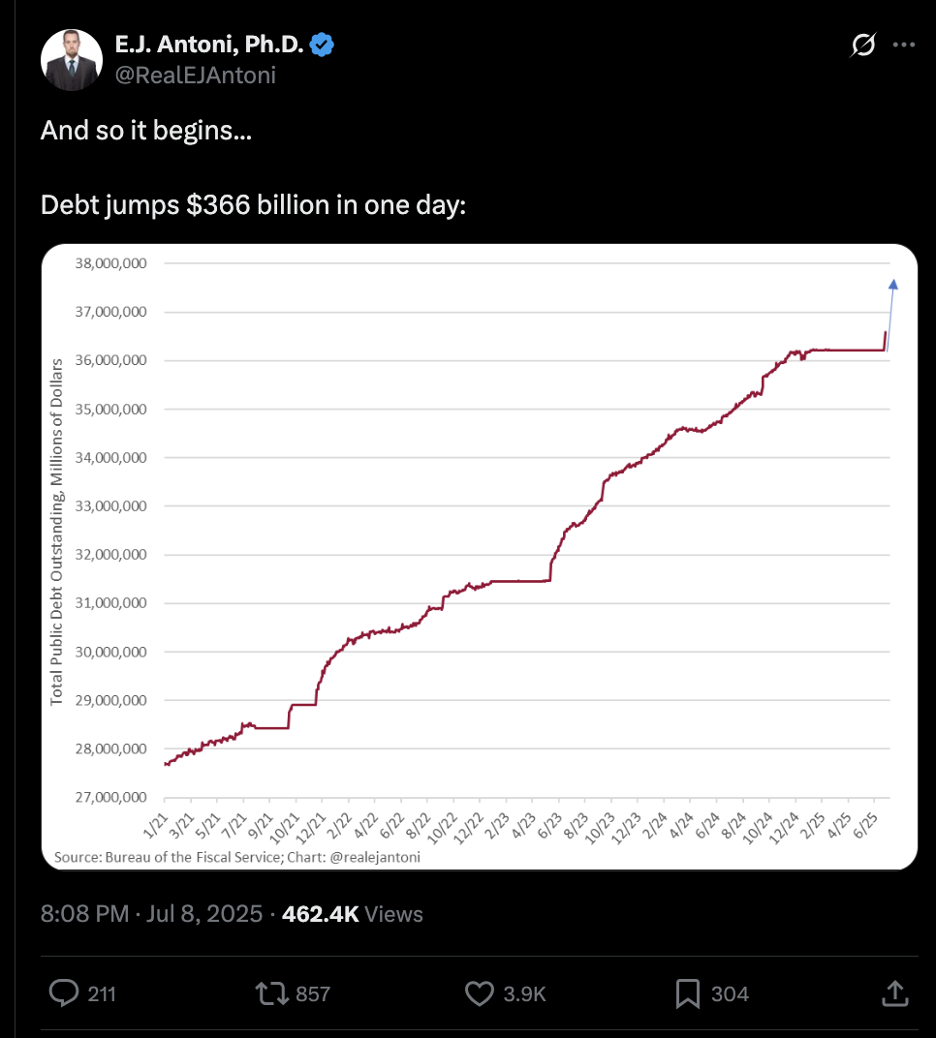Click the blue arrow tip on chart
Image resolution: width=936 pixels, height=1038 pixels.
point(893,285)
